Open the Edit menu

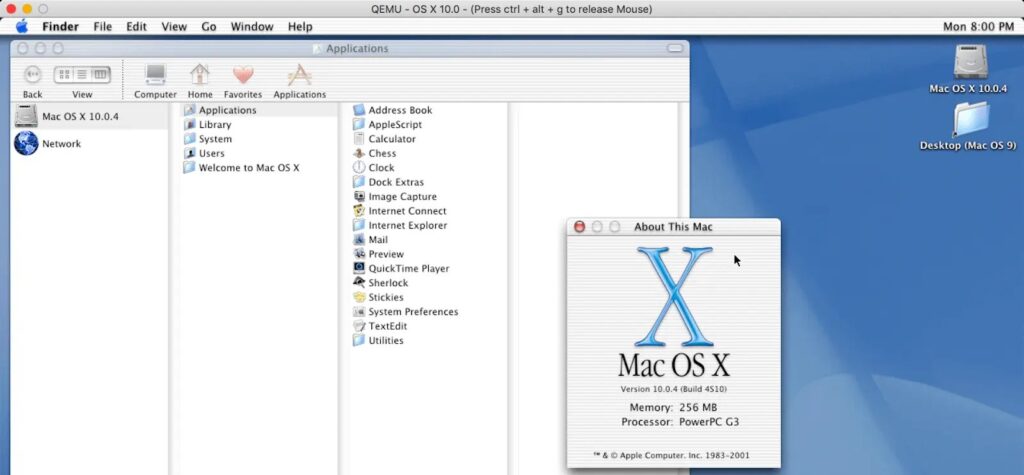(x=136, y=27)
